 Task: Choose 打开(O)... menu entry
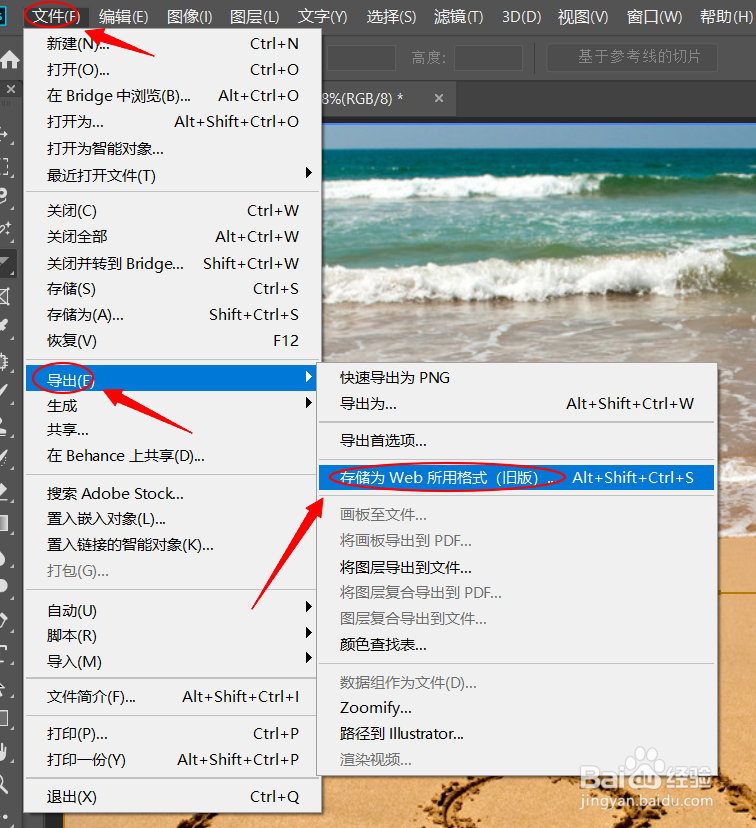point(173,69)
